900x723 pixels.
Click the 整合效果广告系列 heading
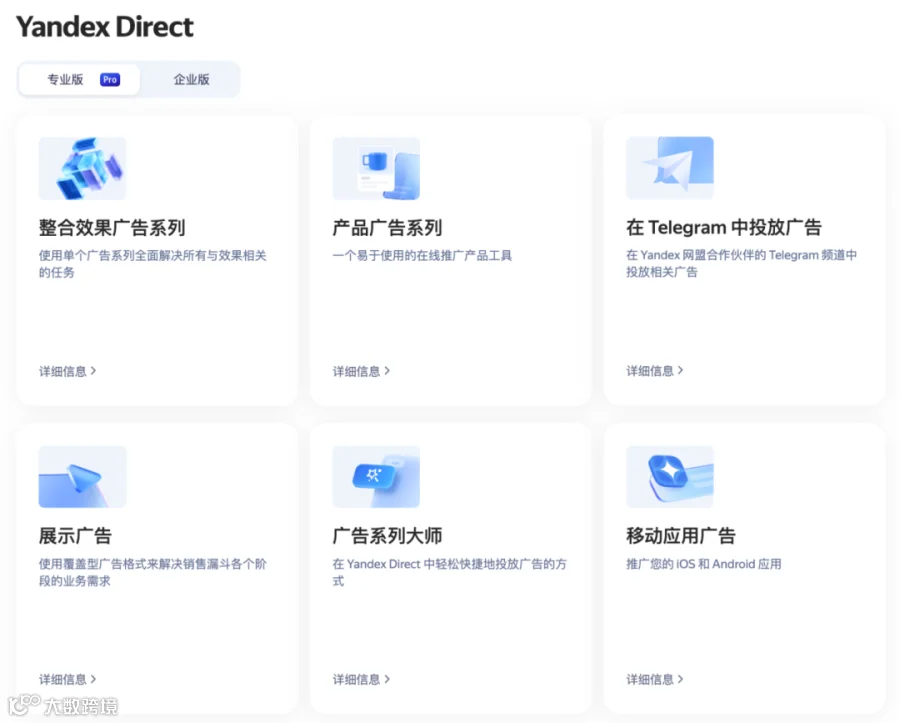click(x=112, y=228)
